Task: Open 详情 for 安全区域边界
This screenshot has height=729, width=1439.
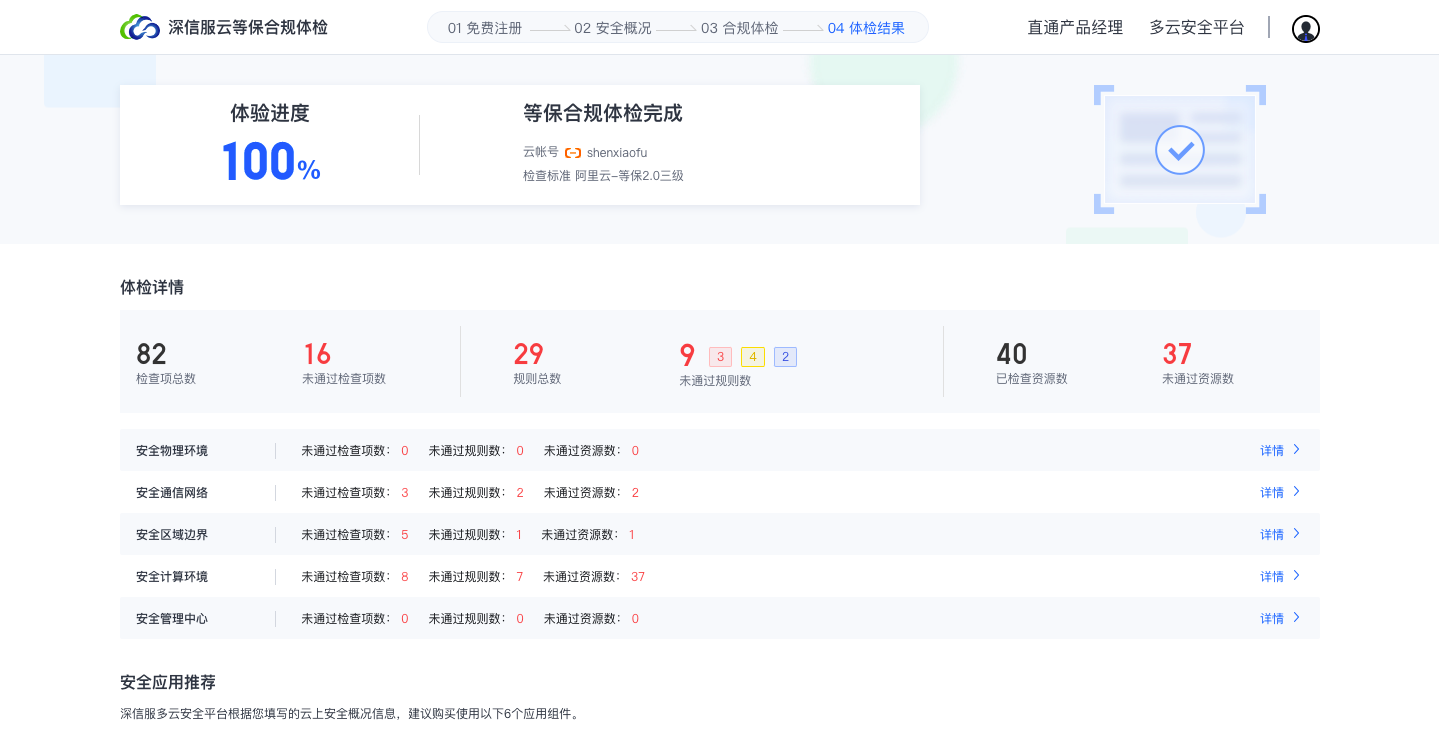Action: [x=1272, y=535]
